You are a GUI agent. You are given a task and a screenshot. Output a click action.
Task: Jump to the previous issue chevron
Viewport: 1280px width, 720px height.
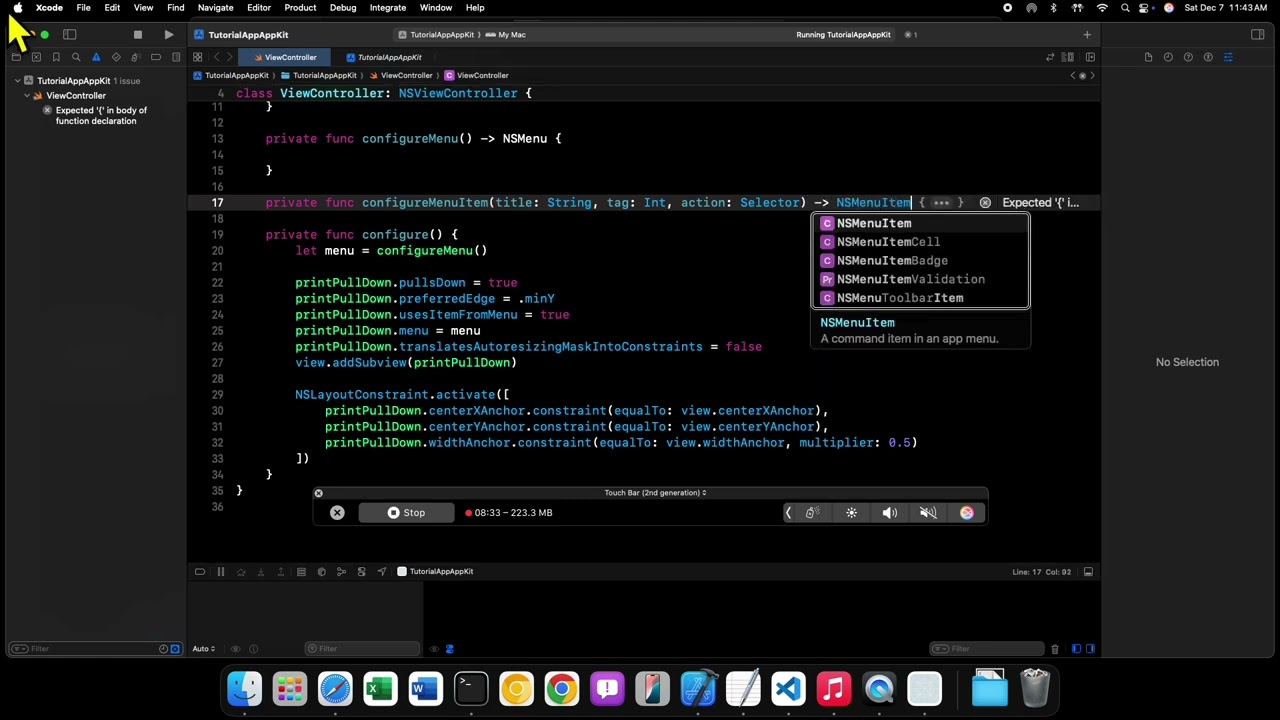[1073, 75]
